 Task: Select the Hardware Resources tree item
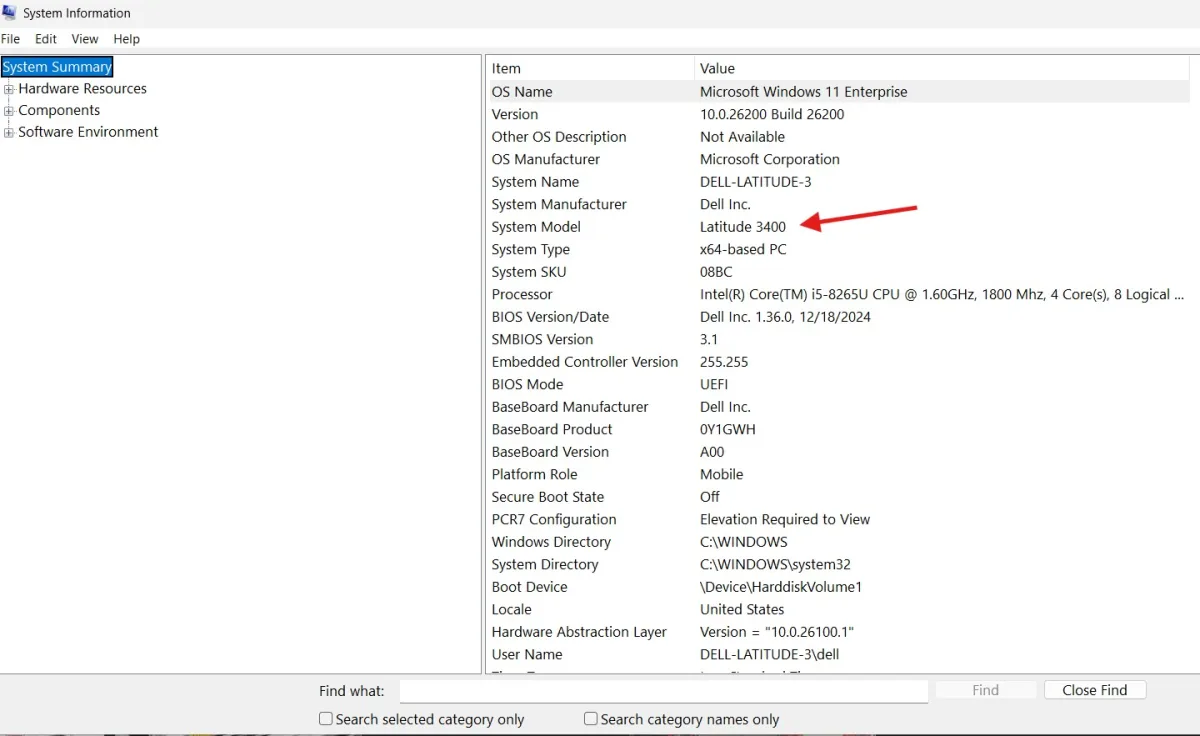pyautogui.click(x=82, y=88)
